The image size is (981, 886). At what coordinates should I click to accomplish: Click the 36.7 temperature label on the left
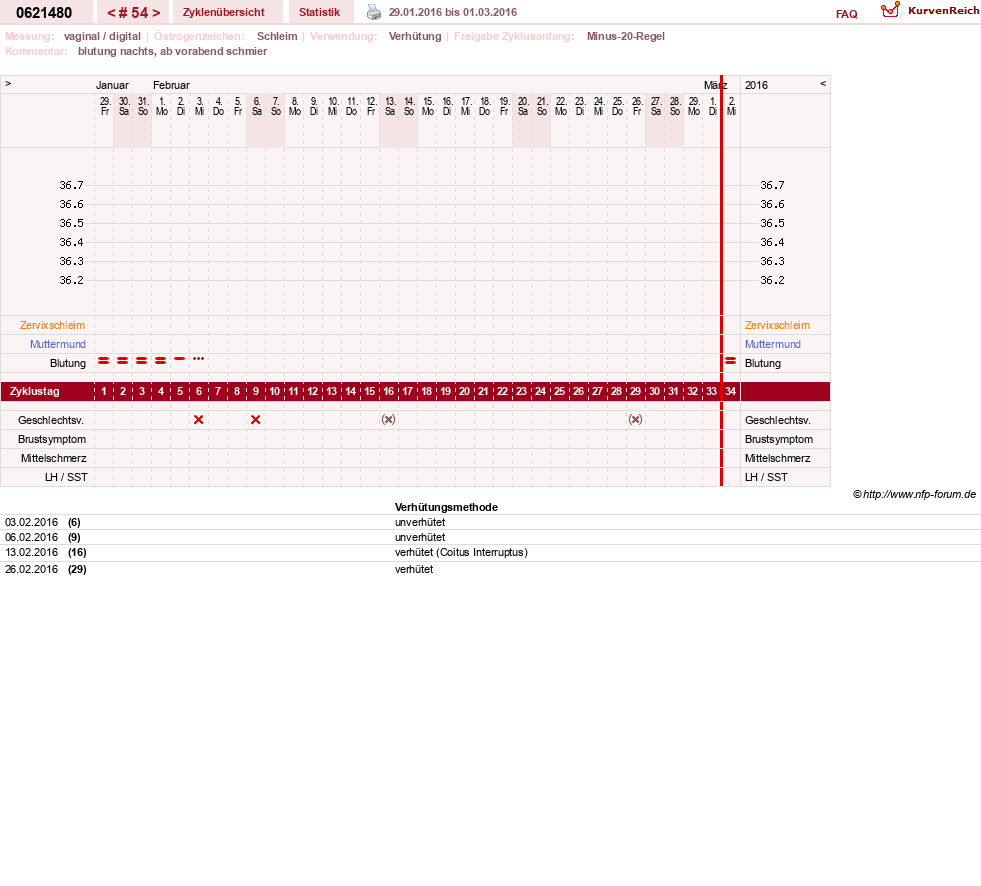click(71, 185)
